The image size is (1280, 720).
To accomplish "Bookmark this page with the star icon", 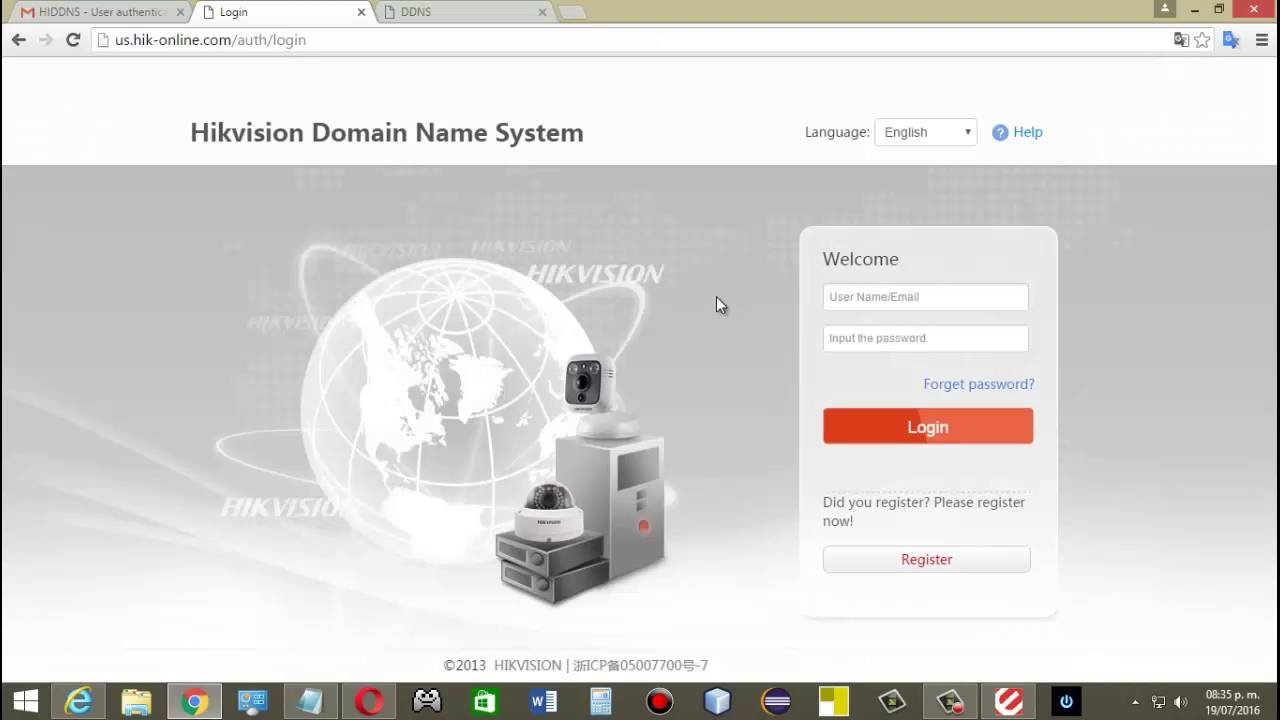I will point(1203,40).
